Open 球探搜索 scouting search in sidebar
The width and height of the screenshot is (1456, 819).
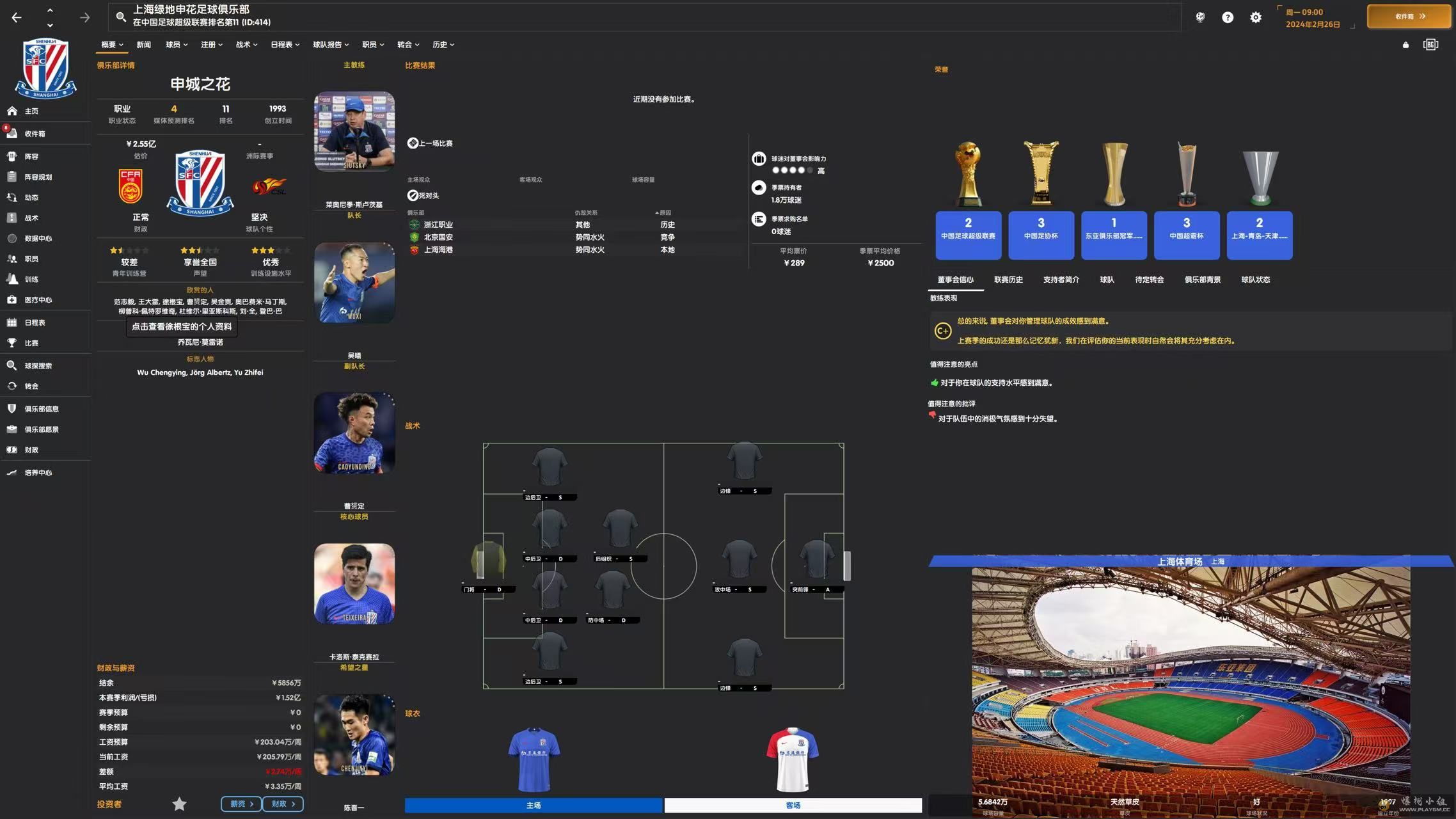38,366
